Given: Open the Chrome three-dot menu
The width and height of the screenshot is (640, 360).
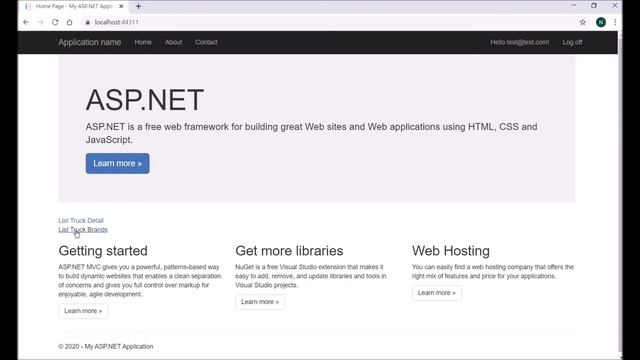Looking at the screenshot, I should tap(615, 22).
